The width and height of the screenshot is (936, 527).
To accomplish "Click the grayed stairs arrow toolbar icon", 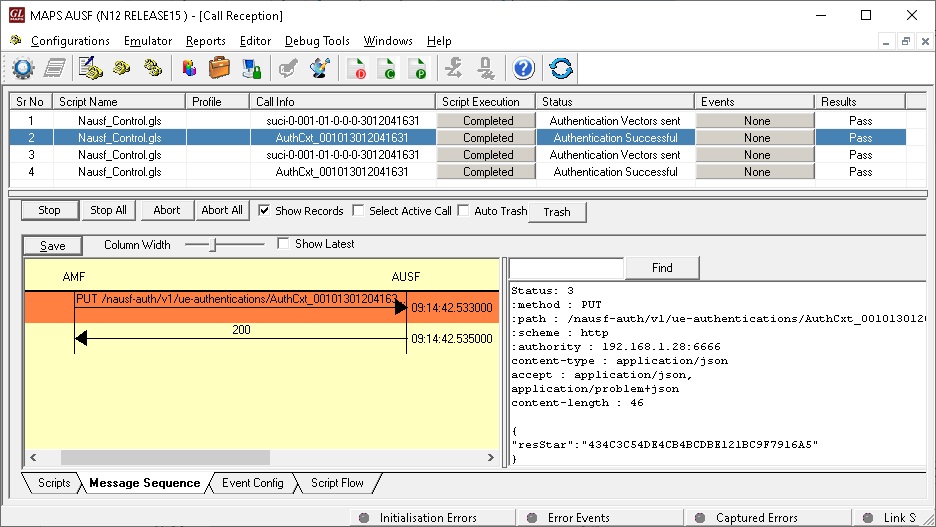I will click(454, 68).
